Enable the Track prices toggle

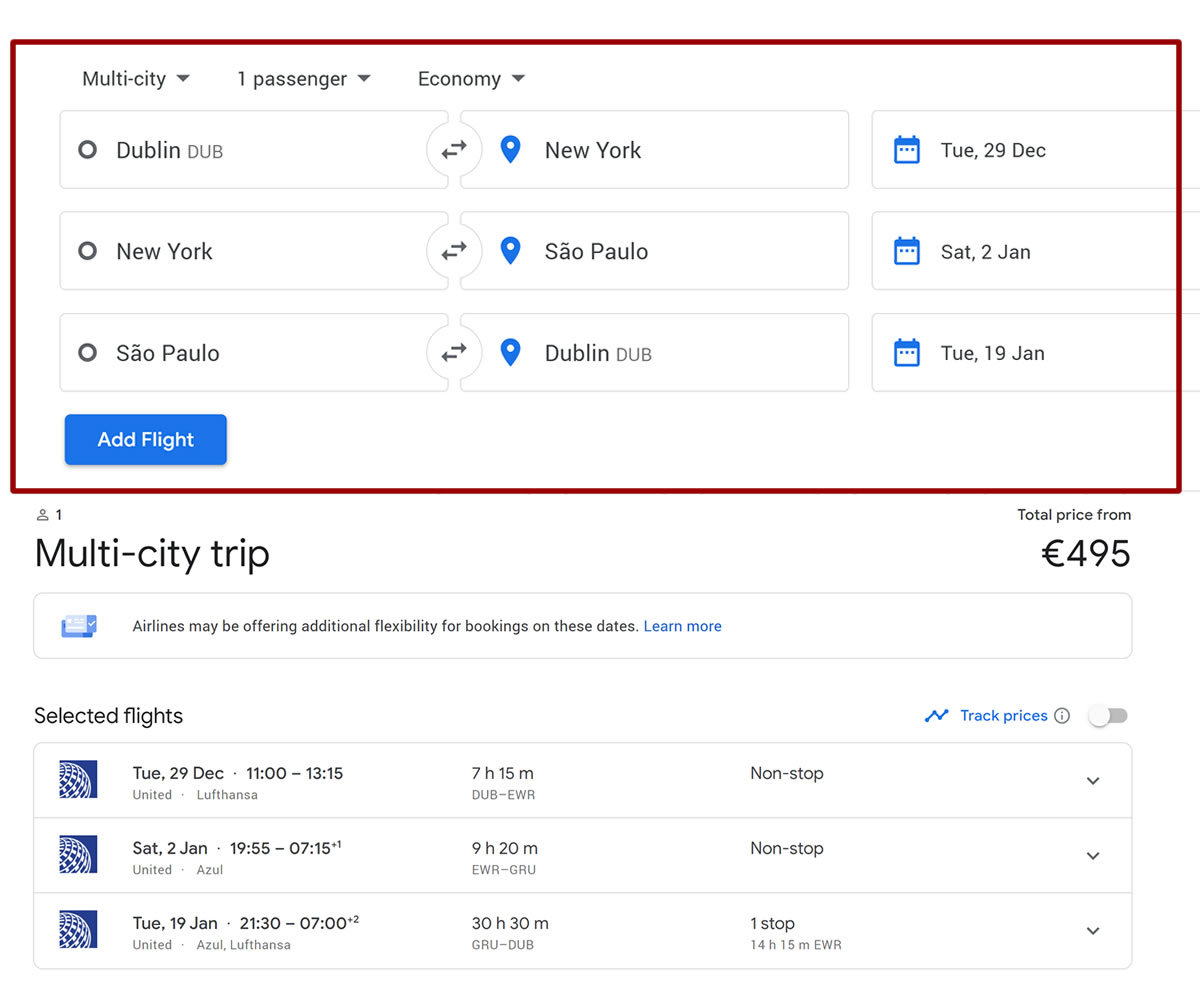pyautogui.click(x=1108, y=716)
